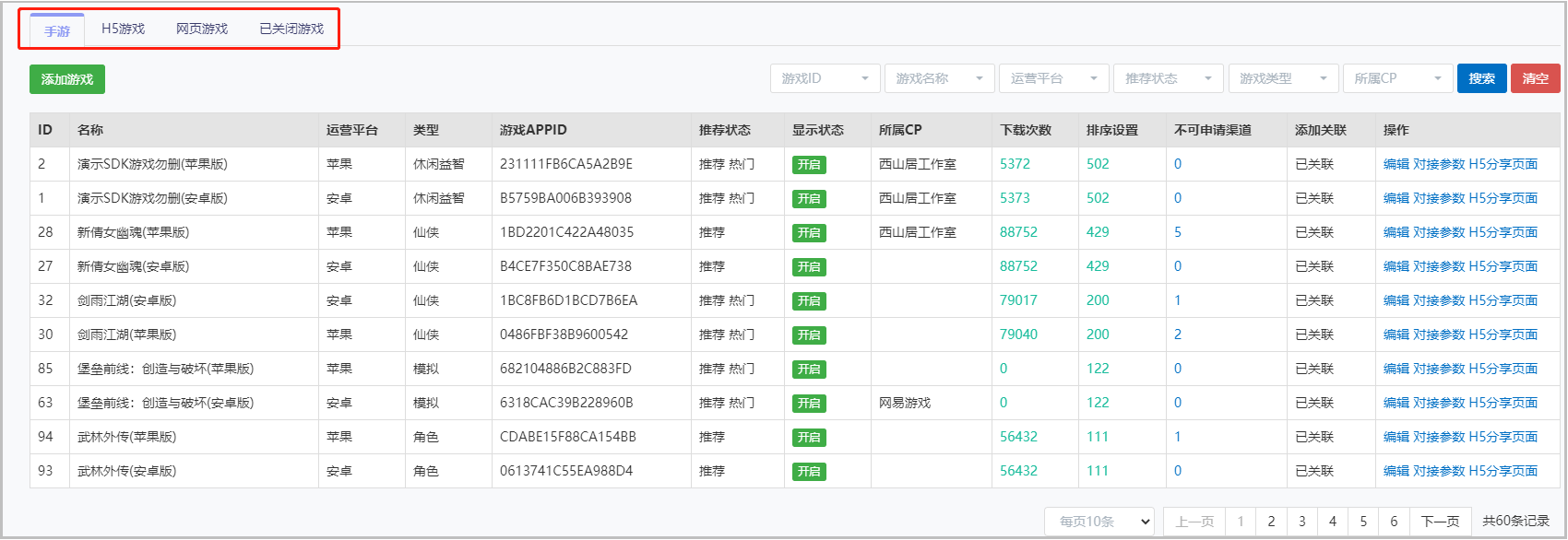Go to pagination page 3
Viewport: 1568px width, 540px height.
click(1302, 522)
